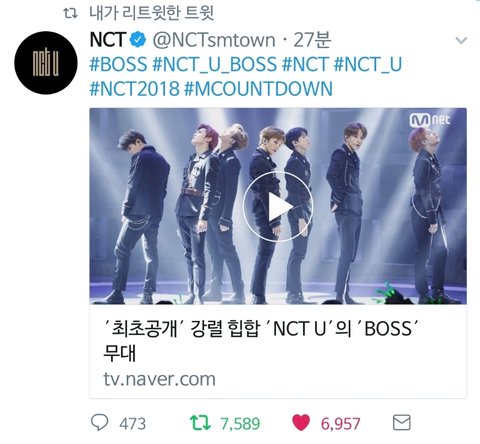Image resolution: width=480 pixels, height=444 pixels.
Task: Open the #MCOUNTDOWN hashtag link
Action: click(258, 89)
